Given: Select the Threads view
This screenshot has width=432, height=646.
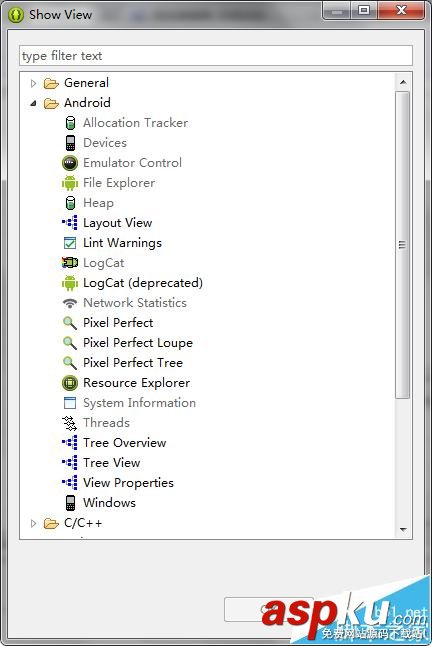Looking at the screenshot, I should pos(106,423).
